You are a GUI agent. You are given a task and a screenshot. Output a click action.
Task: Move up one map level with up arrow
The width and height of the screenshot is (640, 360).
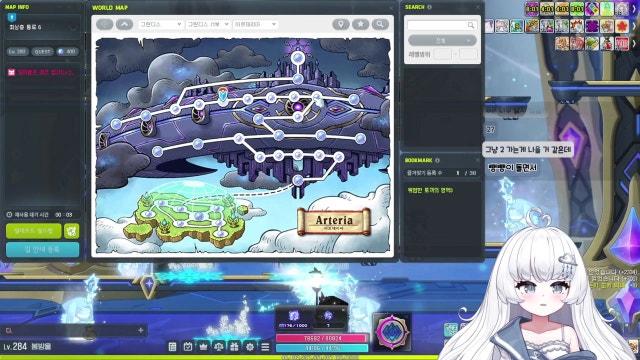pos(124,24)
